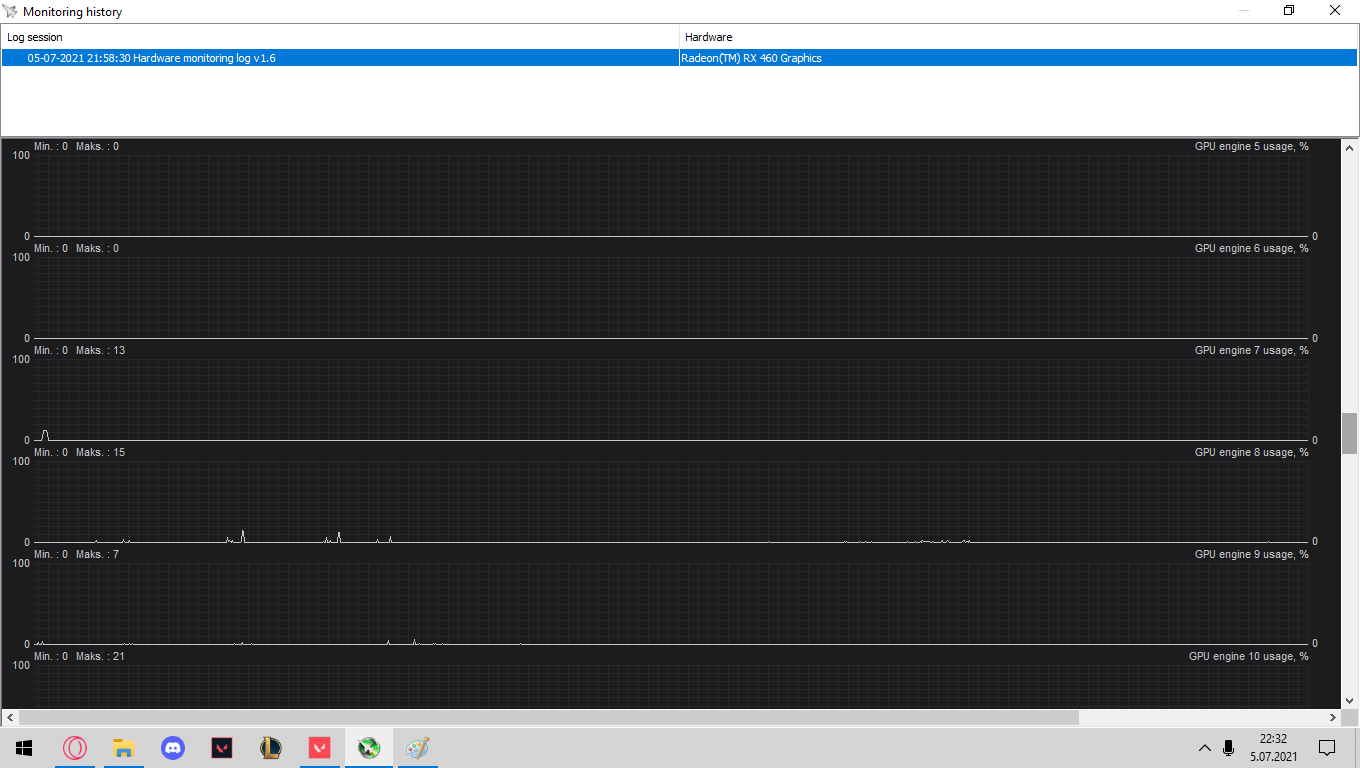Open Opera GX browser from taskbar
The height and width of the screenshot is (768, 1360).
pos(75,747)
